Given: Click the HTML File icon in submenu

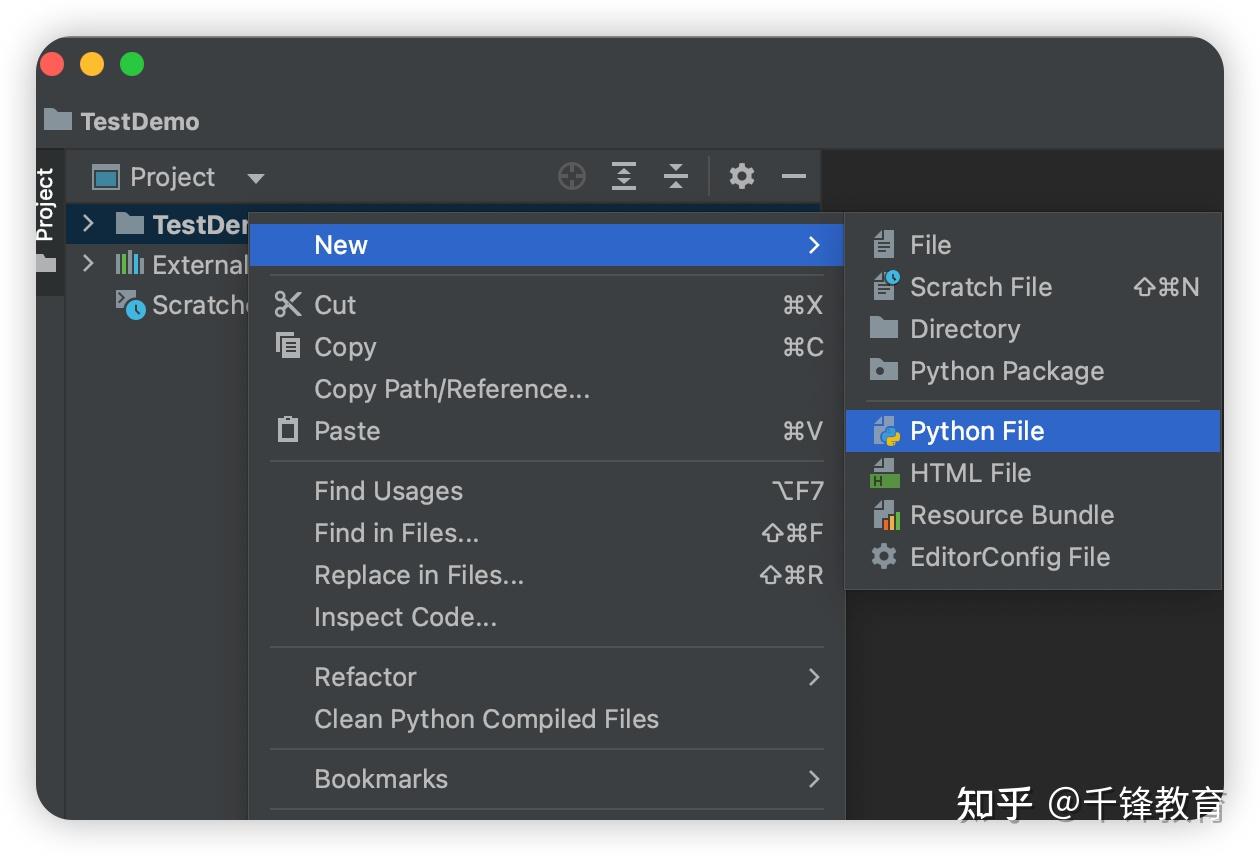Looking at the screenshot, I should [x=885, y=474].
